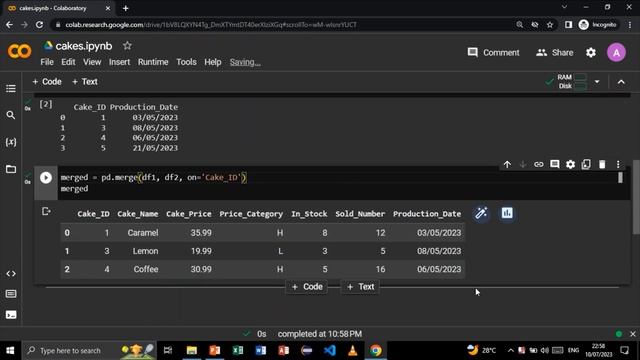The image size is (640, 360).
Task: Open Chrome three-dot menu
Action: coord(630,25)
